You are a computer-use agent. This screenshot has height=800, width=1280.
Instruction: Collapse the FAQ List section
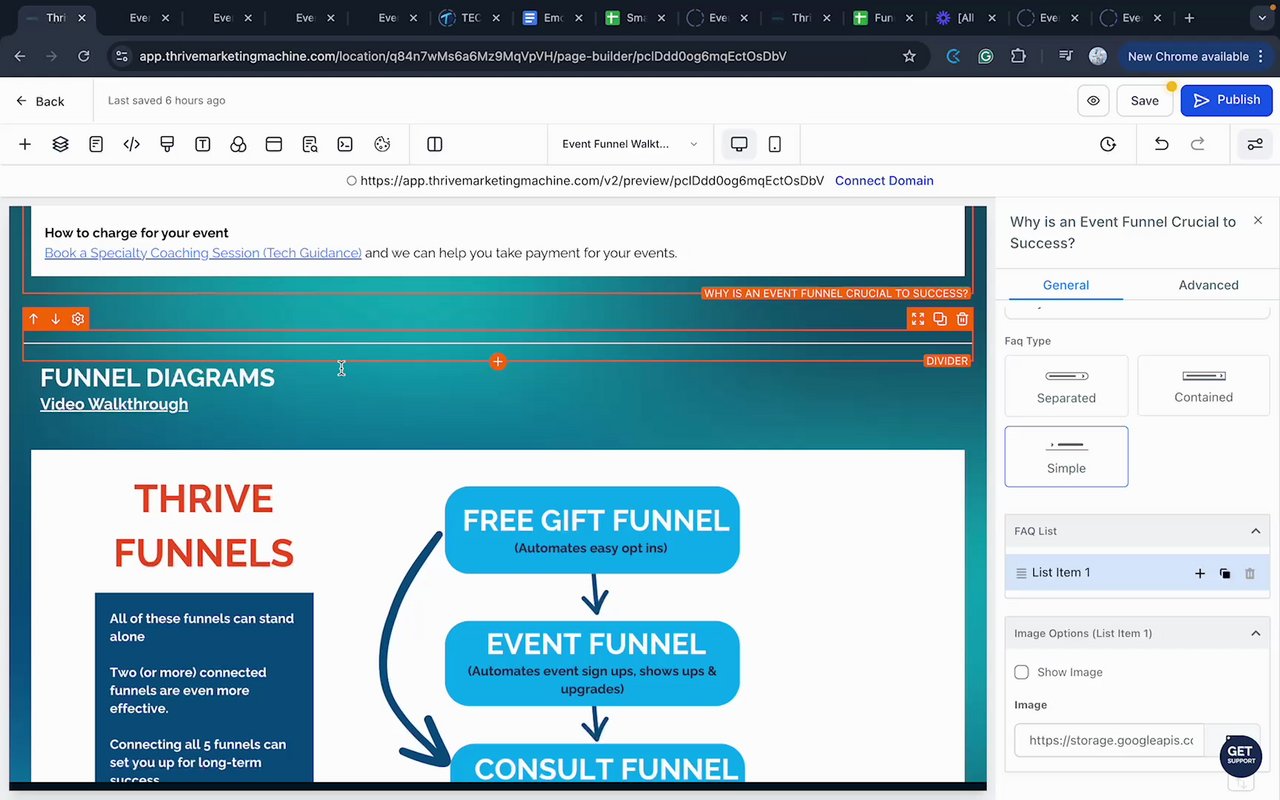coord(1256,531)
